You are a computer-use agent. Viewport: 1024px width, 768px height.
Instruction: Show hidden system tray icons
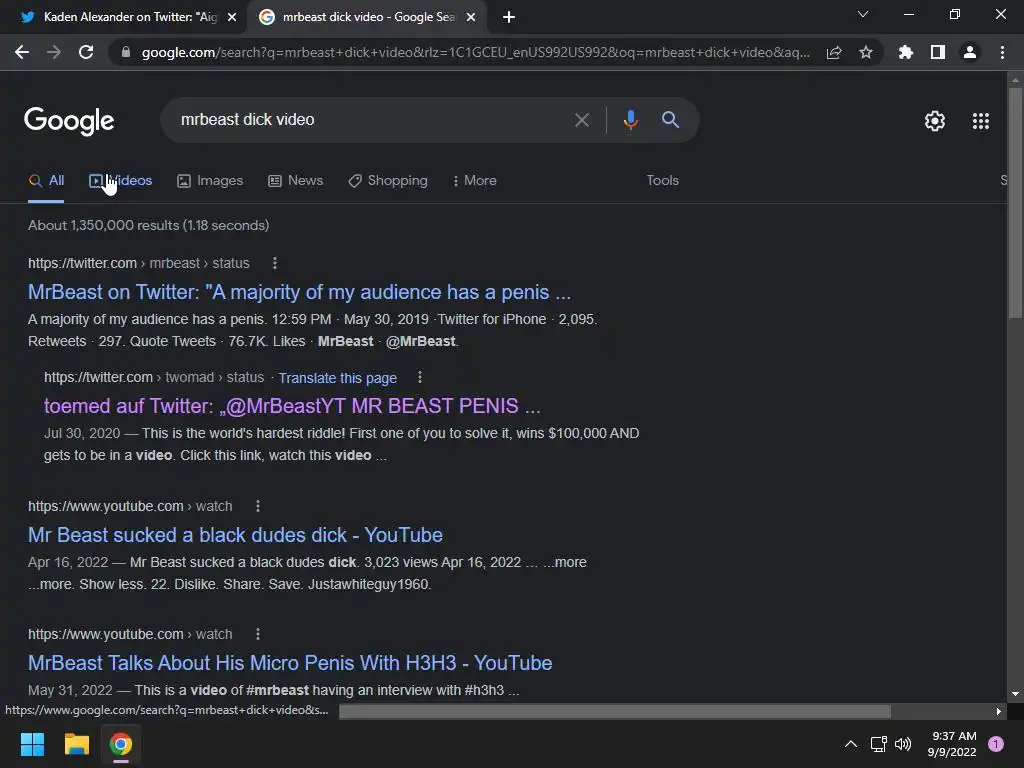850,744
